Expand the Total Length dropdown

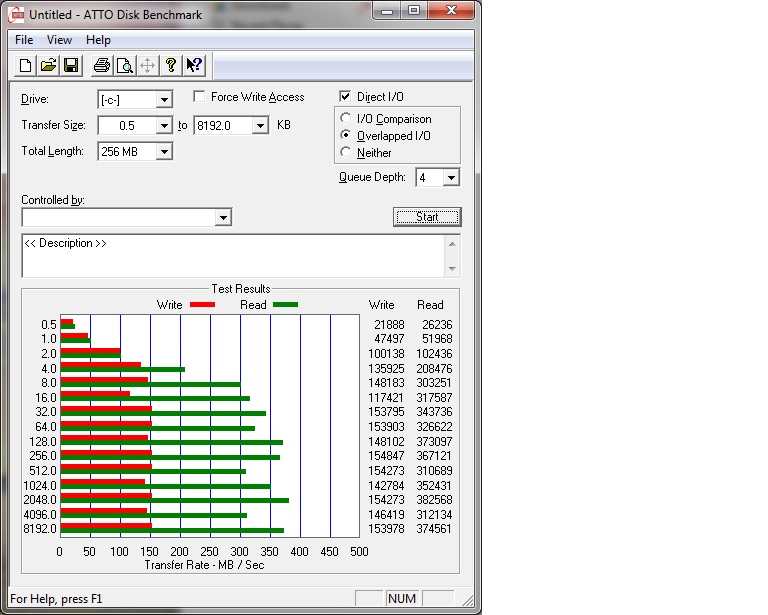click(x=164, y=151)
